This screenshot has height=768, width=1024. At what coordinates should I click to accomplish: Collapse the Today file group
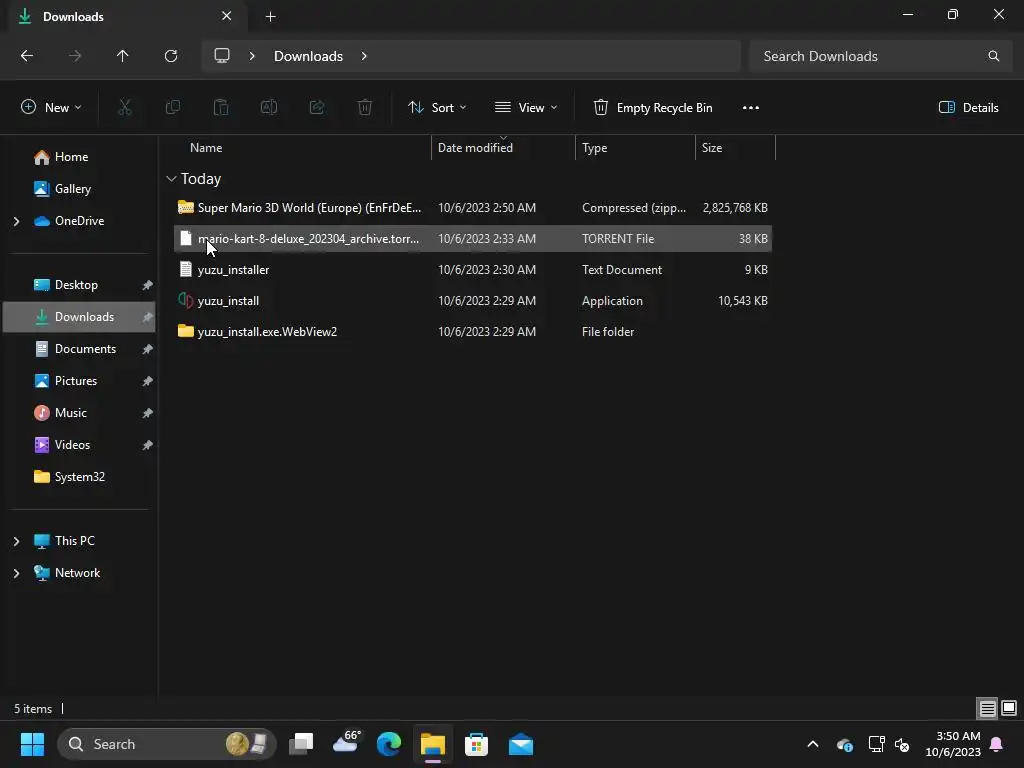(x=171, y=178)
